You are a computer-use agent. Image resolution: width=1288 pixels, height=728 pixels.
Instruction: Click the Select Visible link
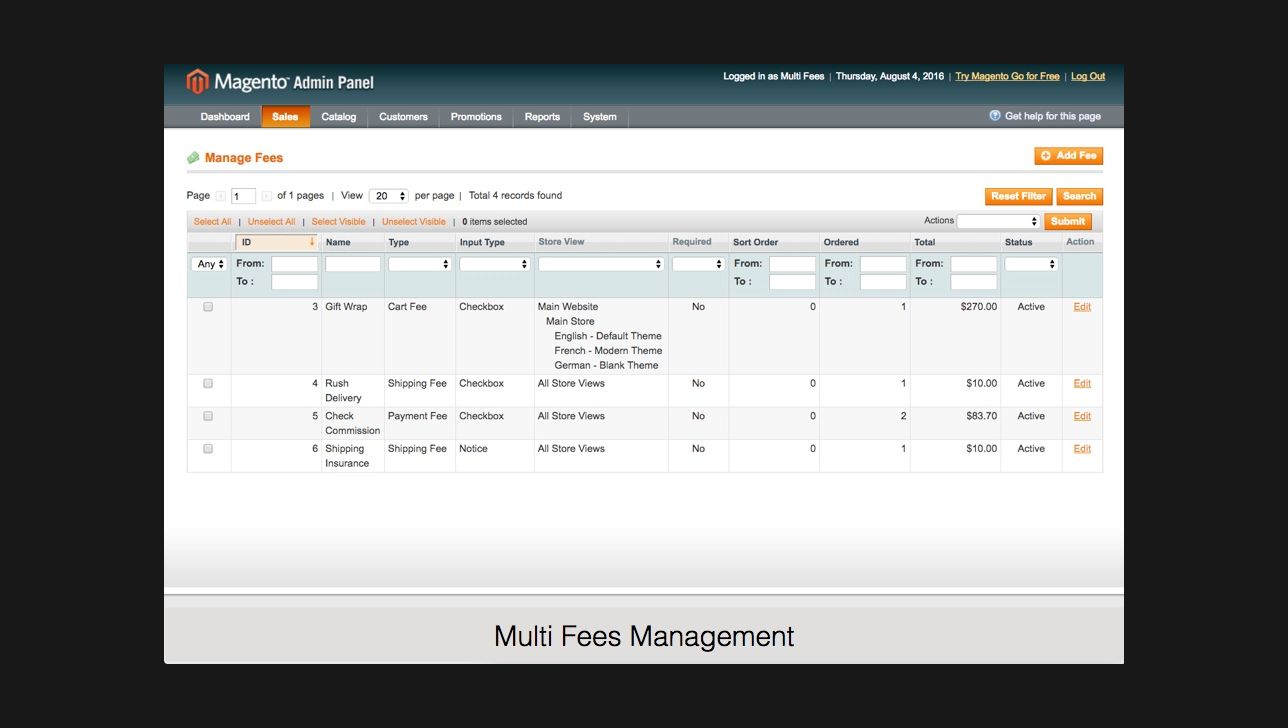(x=339, y=222)
